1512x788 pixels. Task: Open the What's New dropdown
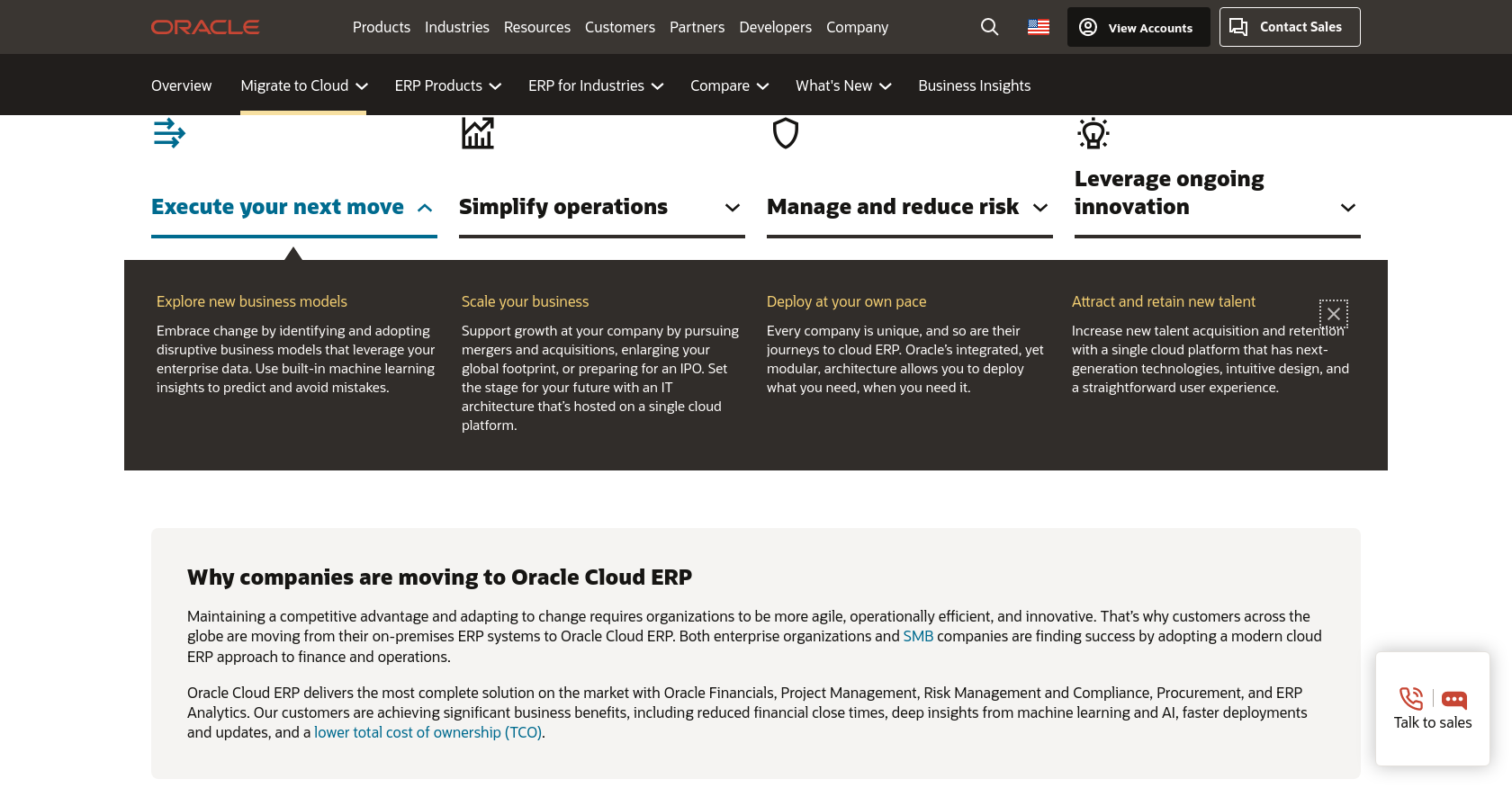843,85
